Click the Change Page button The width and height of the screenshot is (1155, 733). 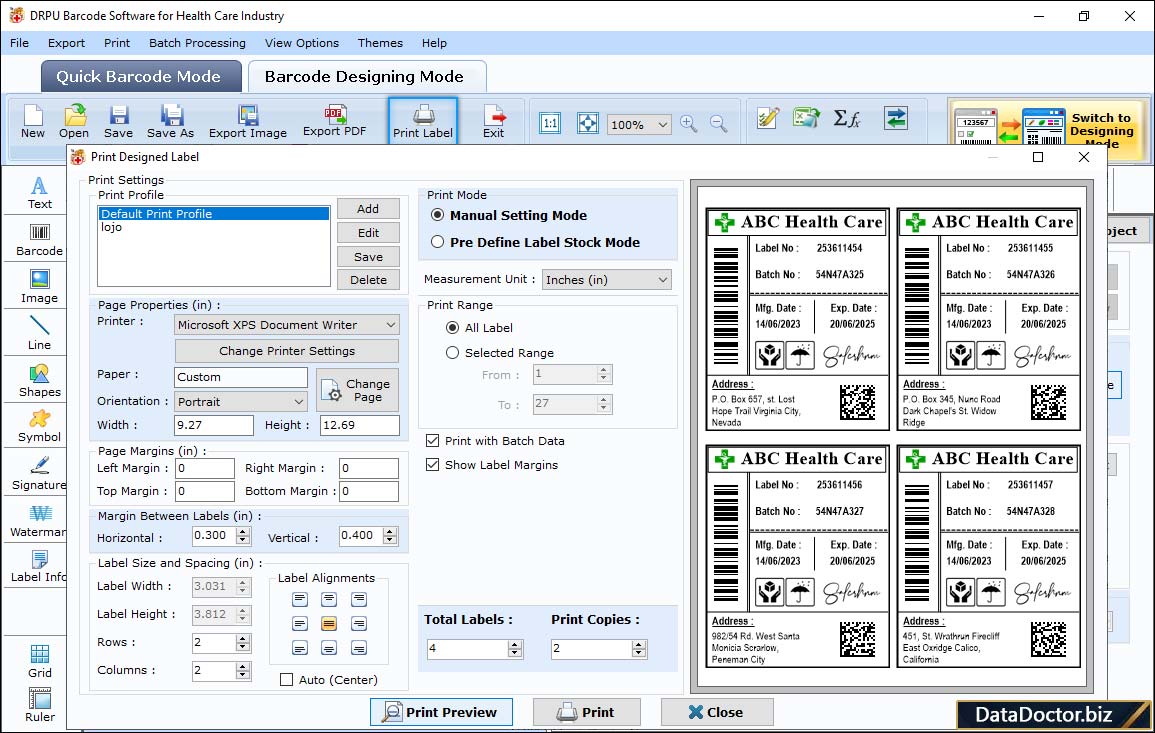coord(357,390)
